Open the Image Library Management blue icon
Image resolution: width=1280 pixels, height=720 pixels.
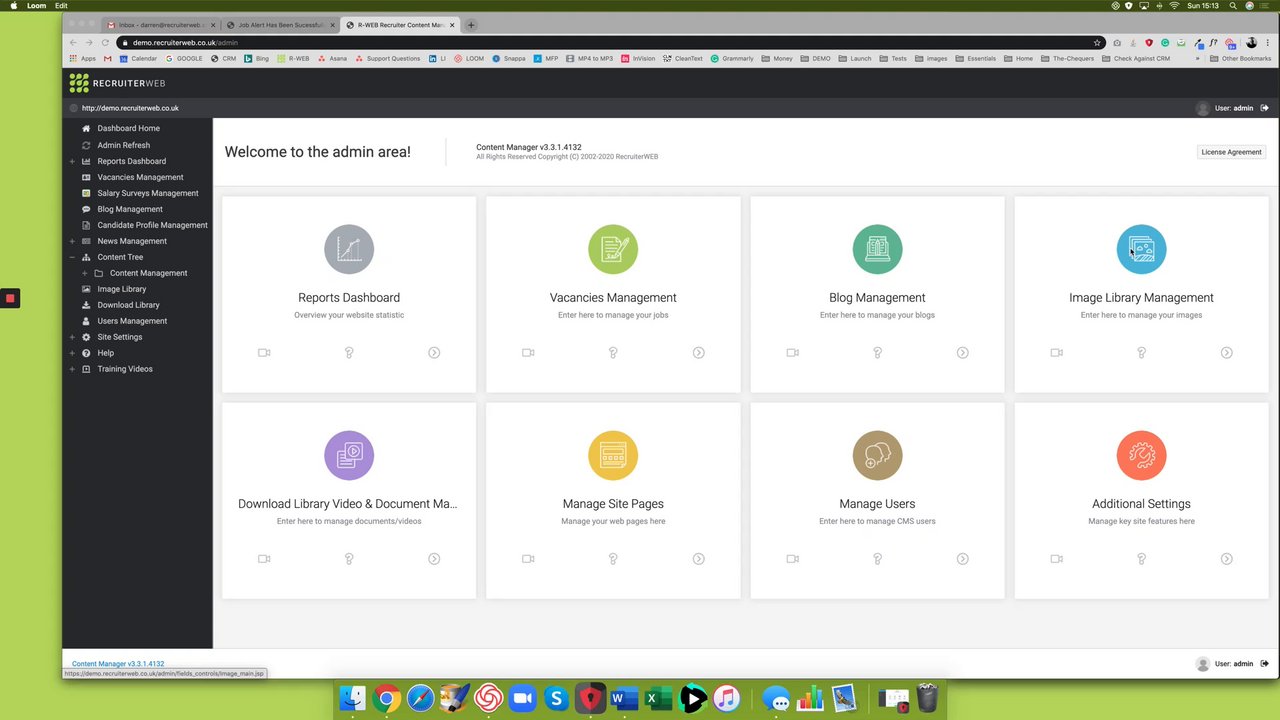(1141, 249)
